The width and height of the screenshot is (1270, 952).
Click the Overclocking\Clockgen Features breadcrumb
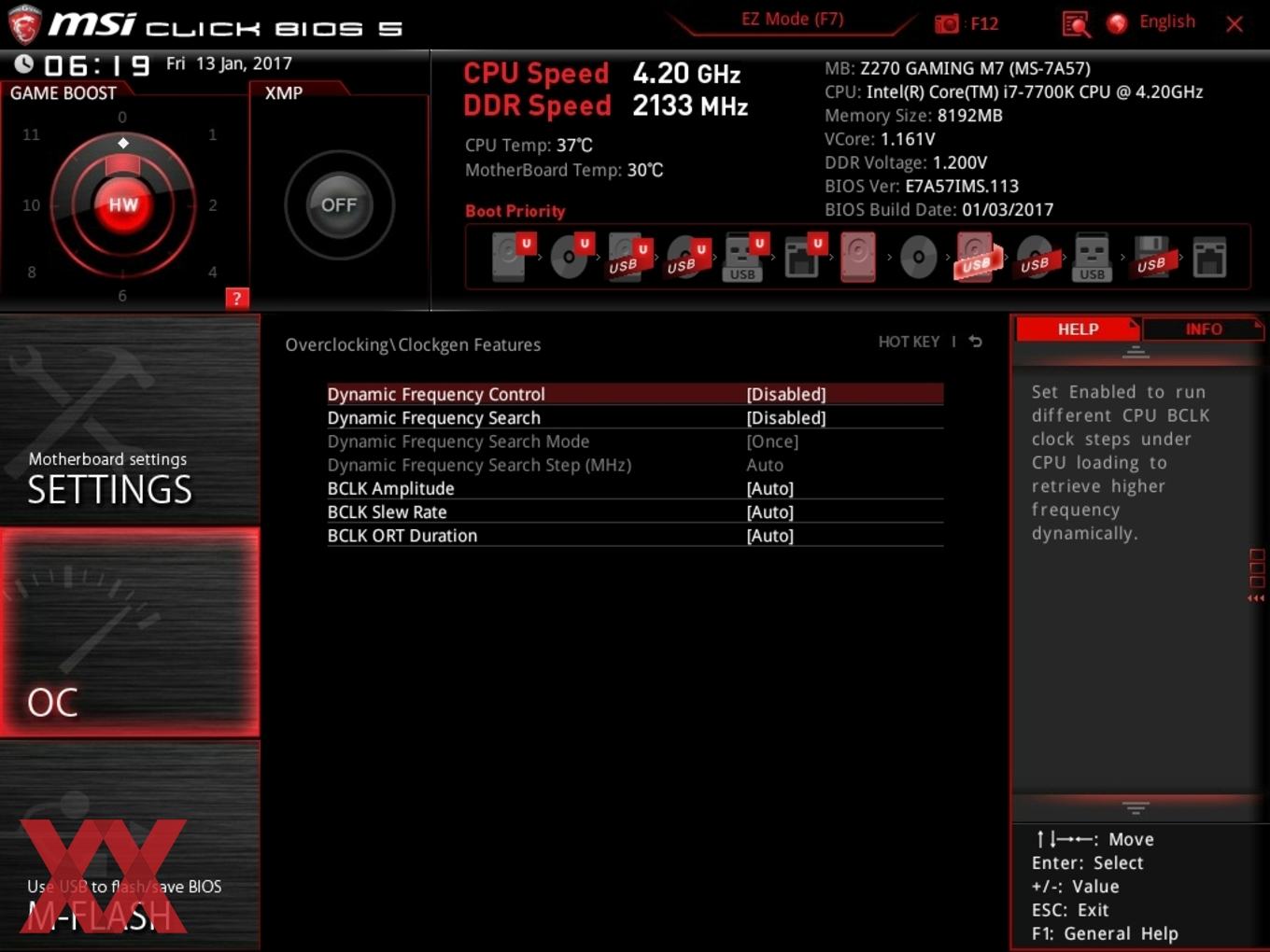413,344
